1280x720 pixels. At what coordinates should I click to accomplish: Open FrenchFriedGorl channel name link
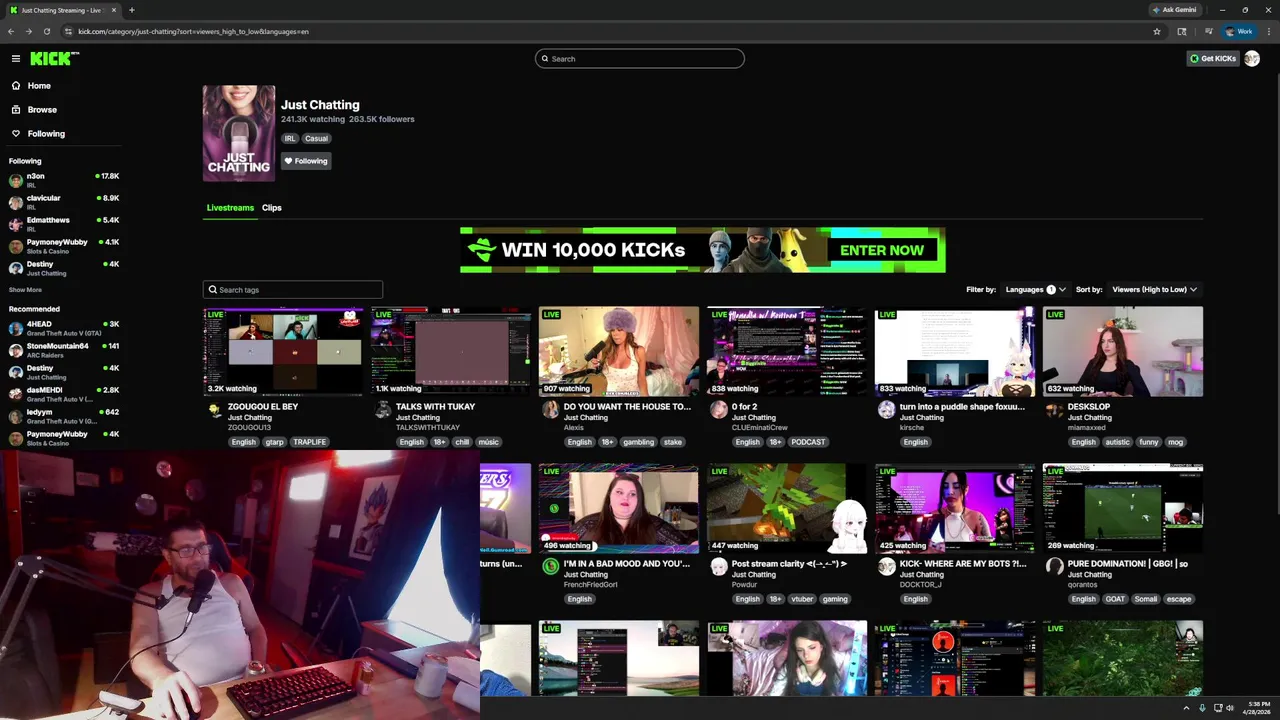pyautogui.click(x=591, y=585)
